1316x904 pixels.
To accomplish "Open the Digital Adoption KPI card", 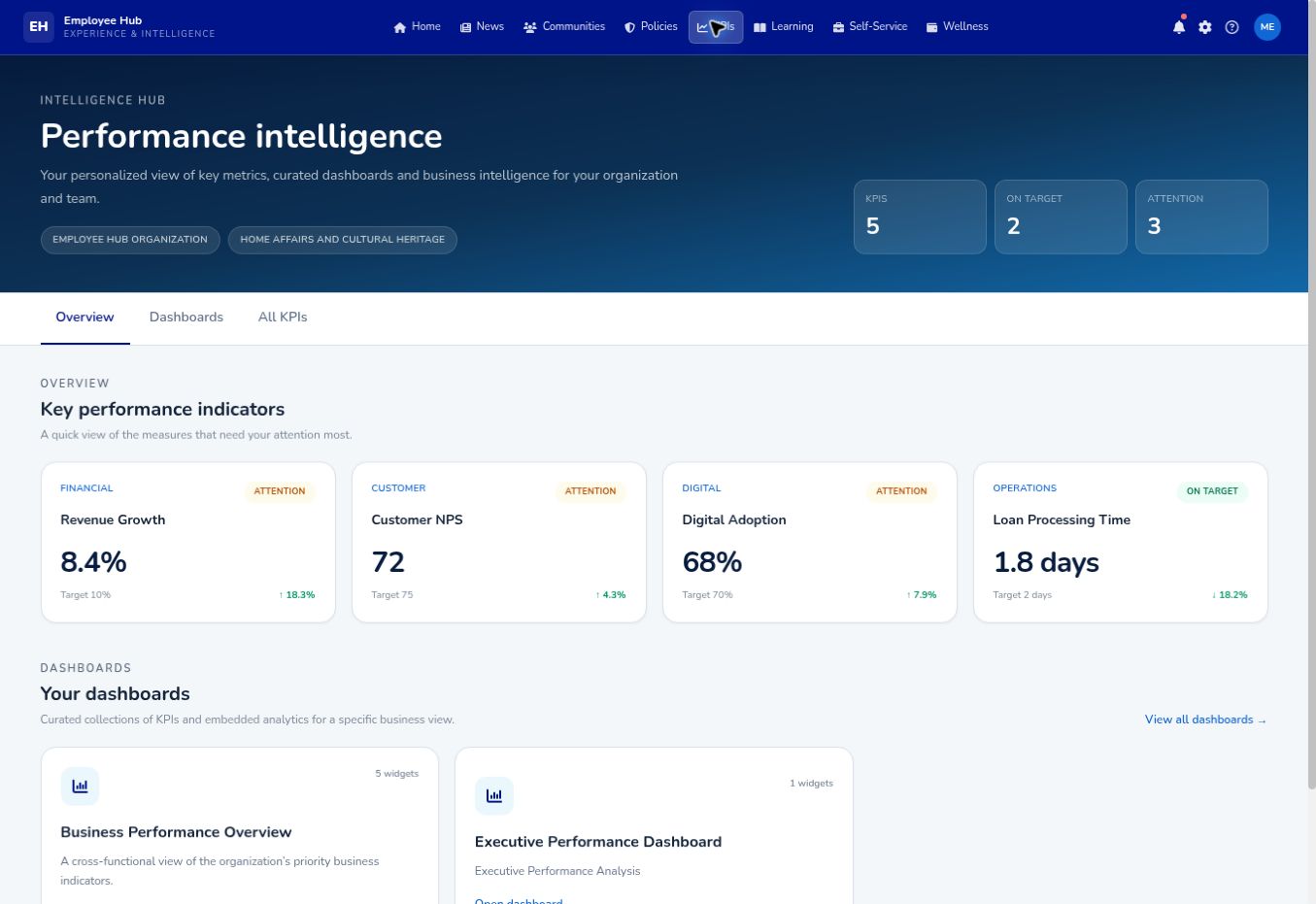I will click(810, 542).
